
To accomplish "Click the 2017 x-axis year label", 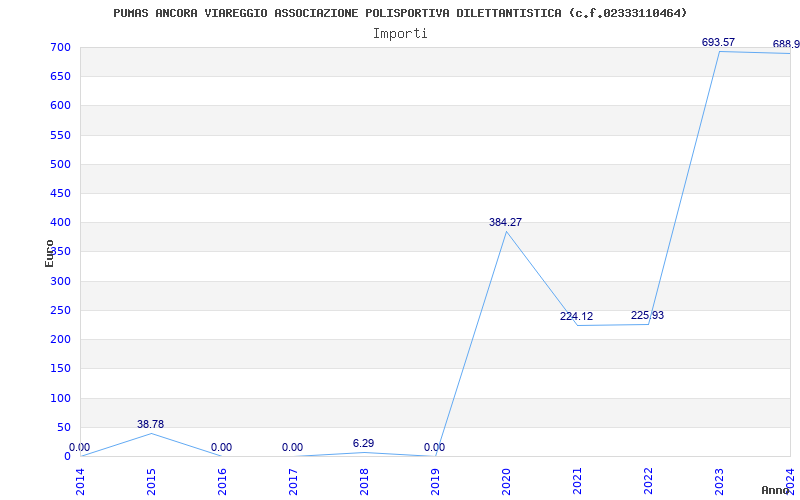I will [293, 481].
